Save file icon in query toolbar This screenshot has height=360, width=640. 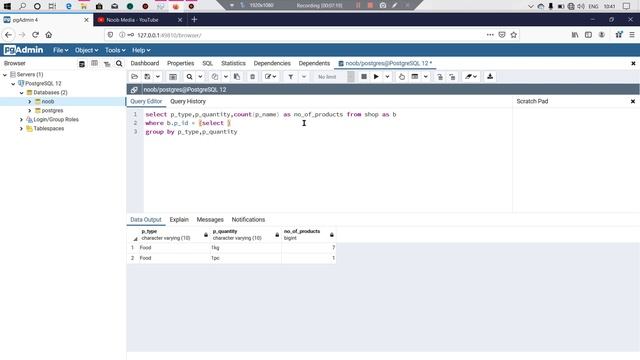(x=147, y=77)
